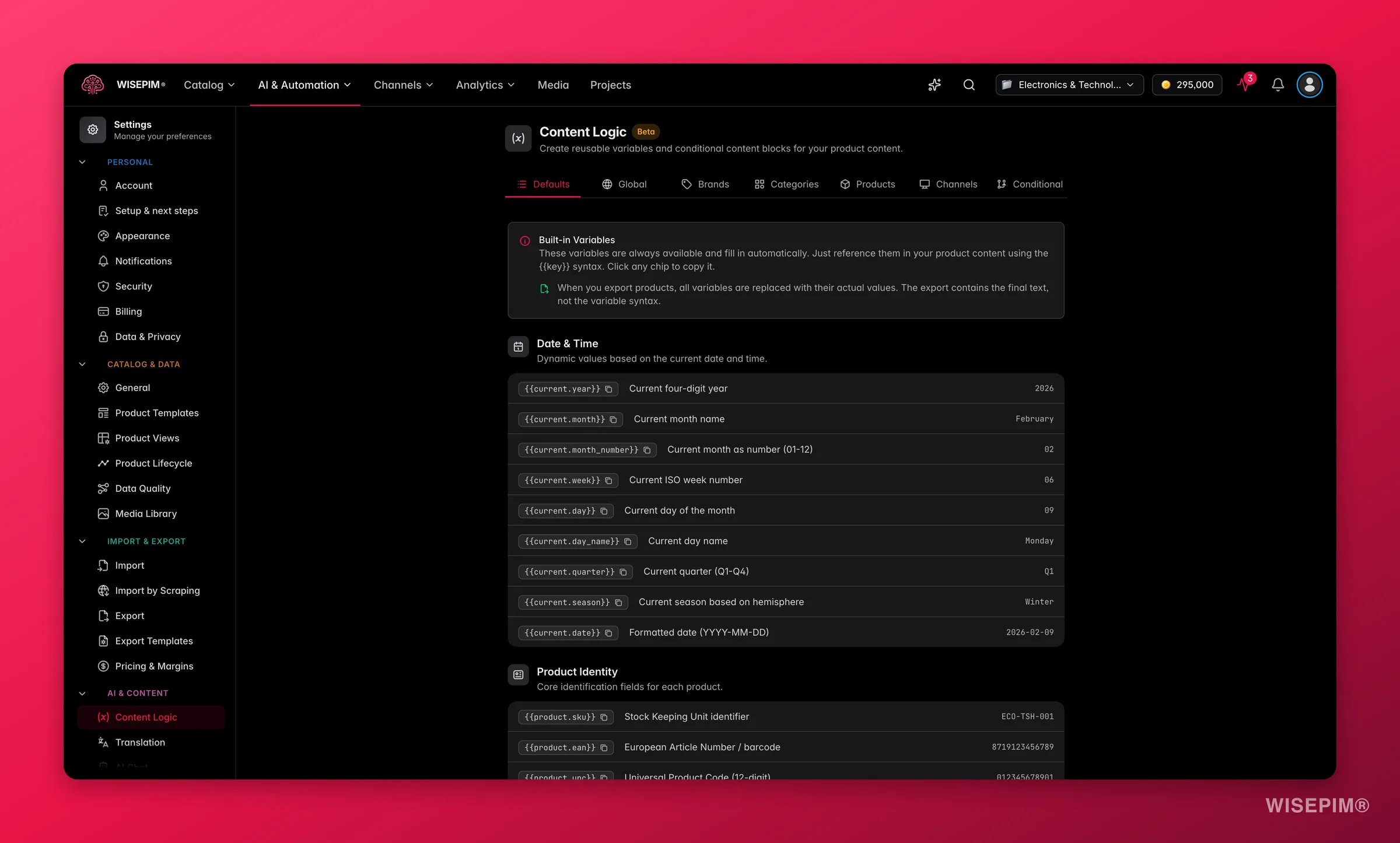
Task: Switch to the Channels content logic tab
Action: 948,184
